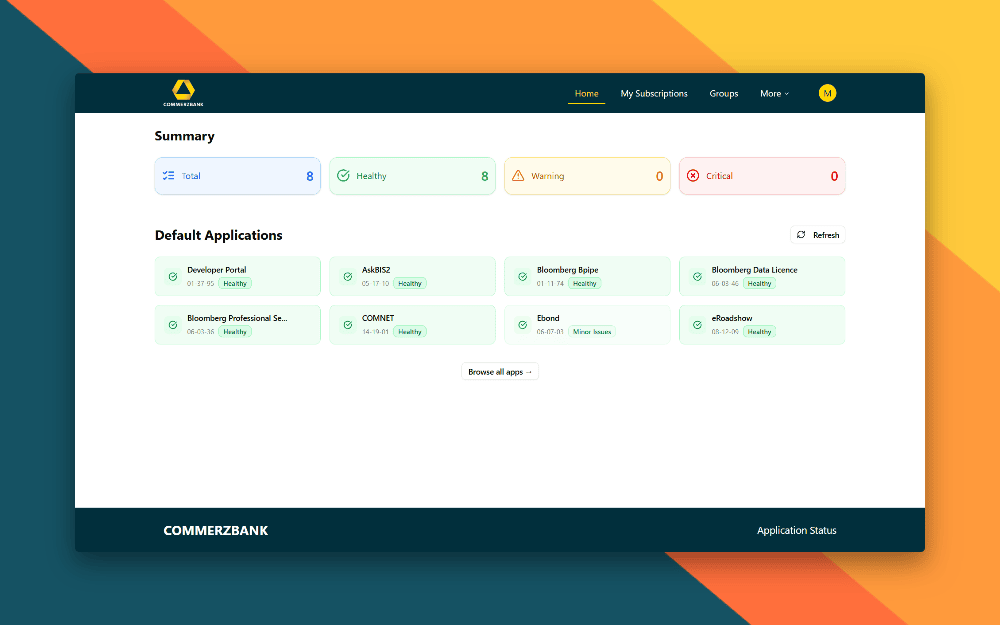The image size is (1000, 625).
Task: Open the Groups page
Action: pyautogui.click(x=724, y=93)
